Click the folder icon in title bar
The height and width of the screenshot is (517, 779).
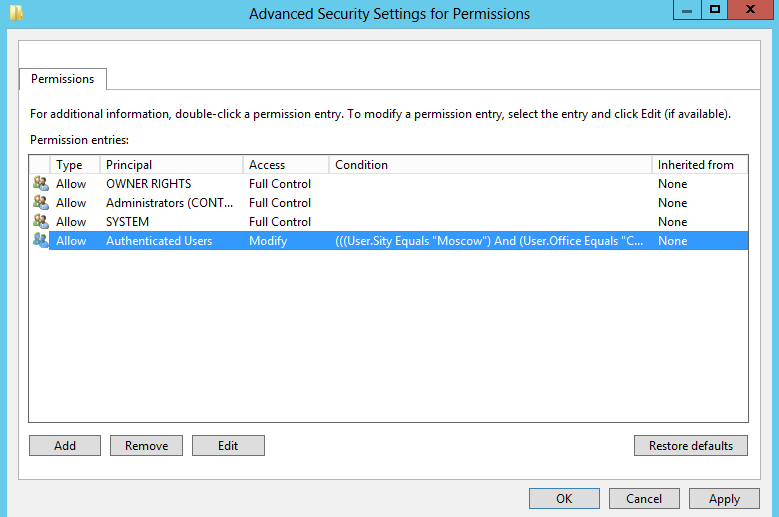[16, 12]
